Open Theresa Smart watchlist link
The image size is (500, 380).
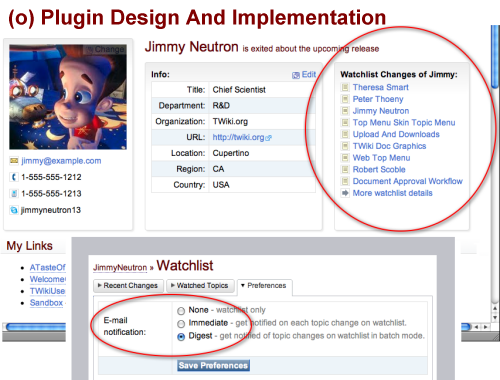[381, 87]
